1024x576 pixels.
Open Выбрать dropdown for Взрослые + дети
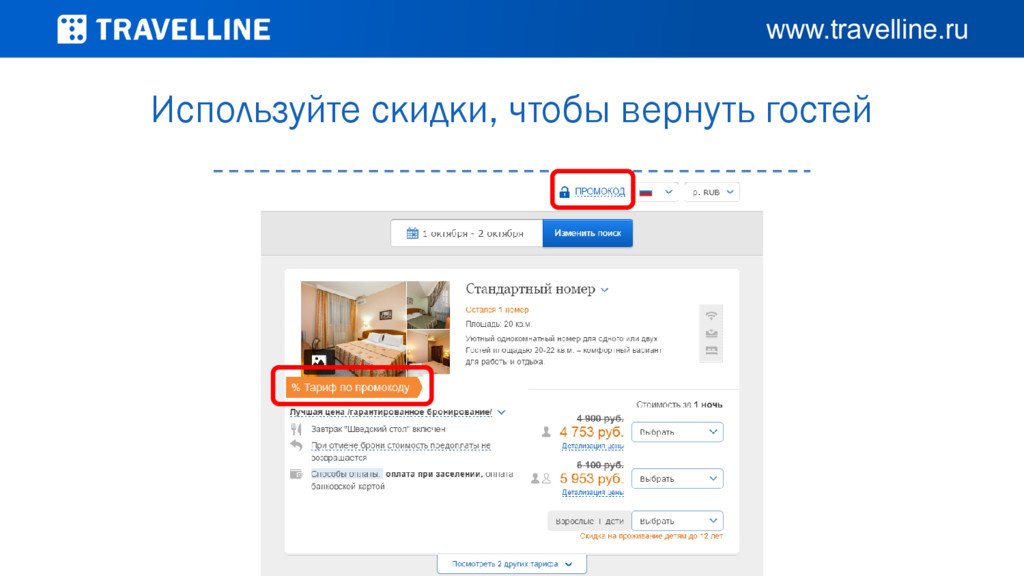[x=677, y=521]
